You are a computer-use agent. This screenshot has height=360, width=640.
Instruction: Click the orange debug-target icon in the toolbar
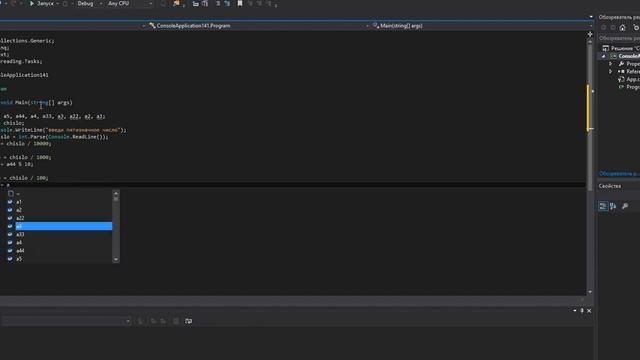pyautogui.click(x=176, y=4)
